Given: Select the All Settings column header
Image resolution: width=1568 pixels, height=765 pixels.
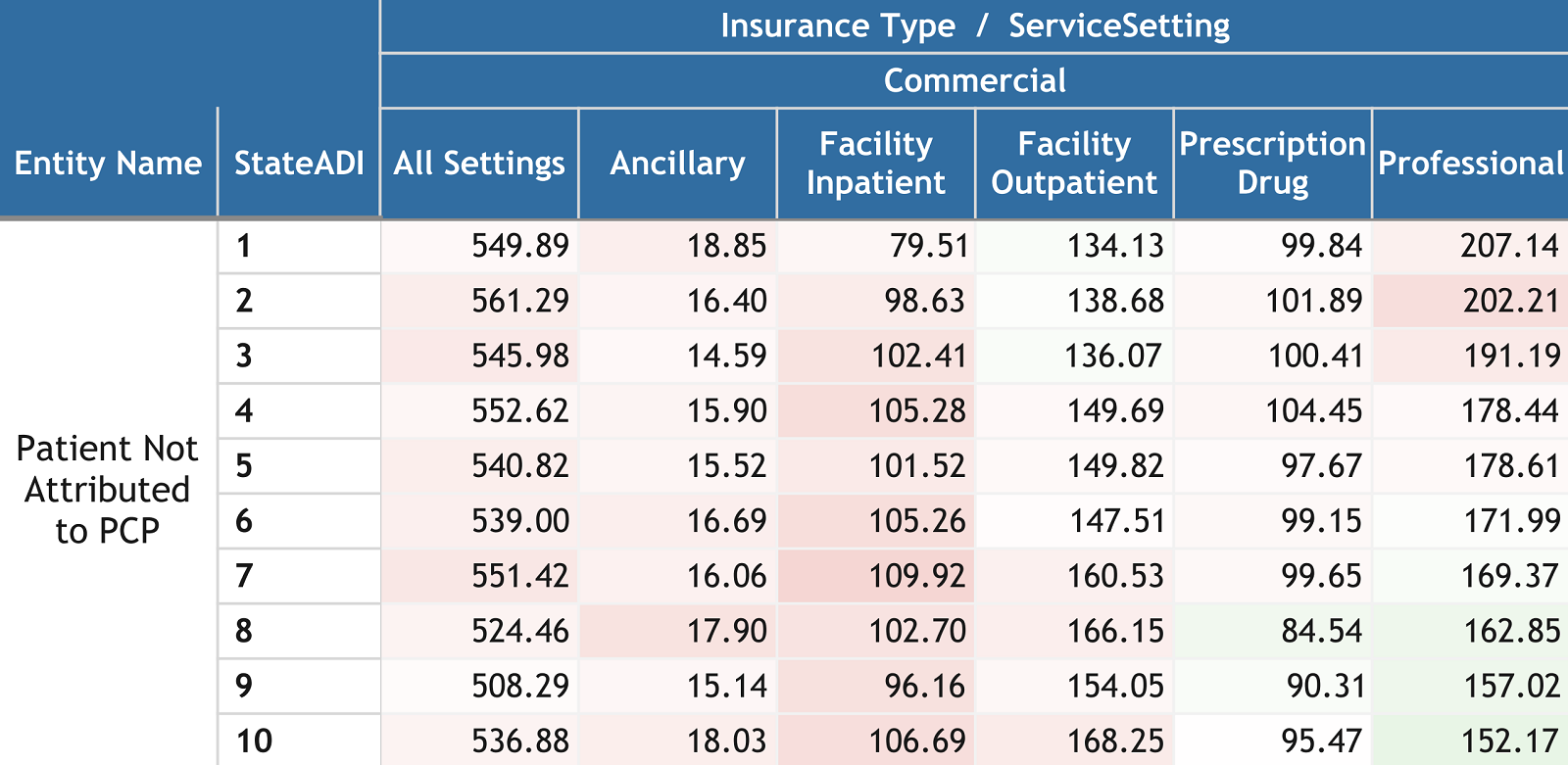Looking at the screenshot, I should tap(479, 163).
